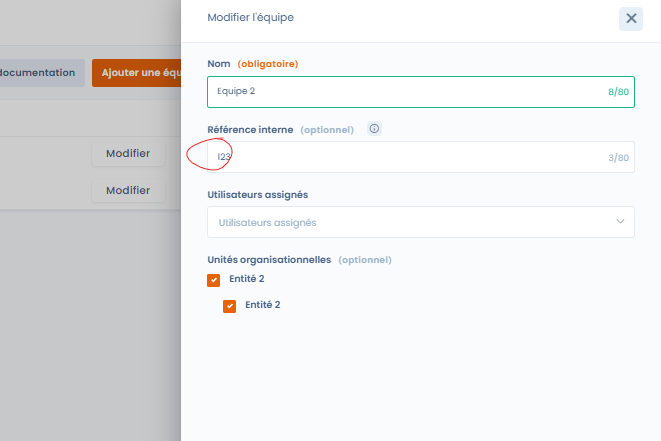661x441 pixels.
Task: Close the Modifier l'équipe panel
Action: [x=631, y=18]
